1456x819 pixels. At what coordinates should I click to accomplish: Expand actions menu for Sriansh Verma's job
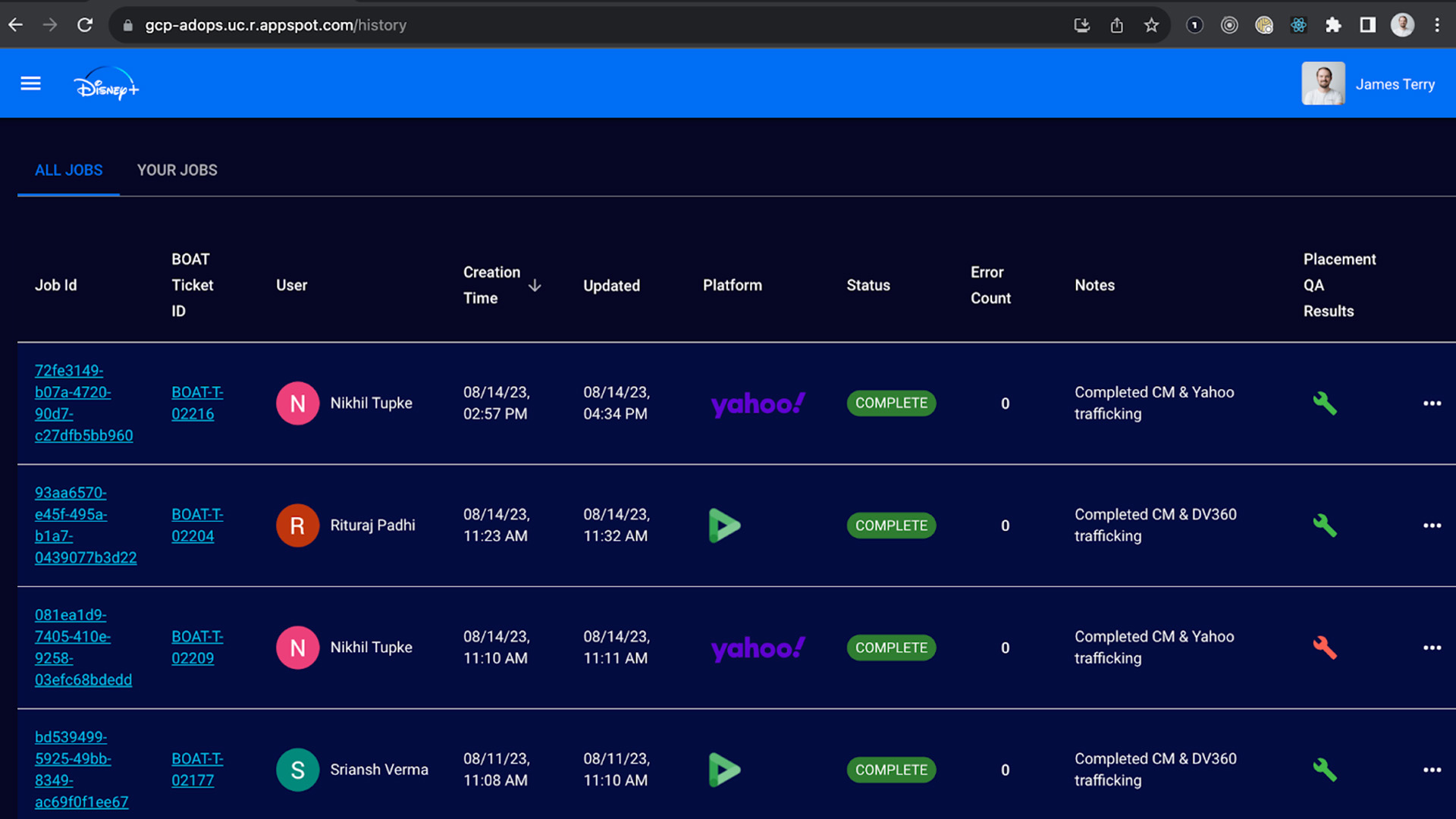pos(1432,770)
